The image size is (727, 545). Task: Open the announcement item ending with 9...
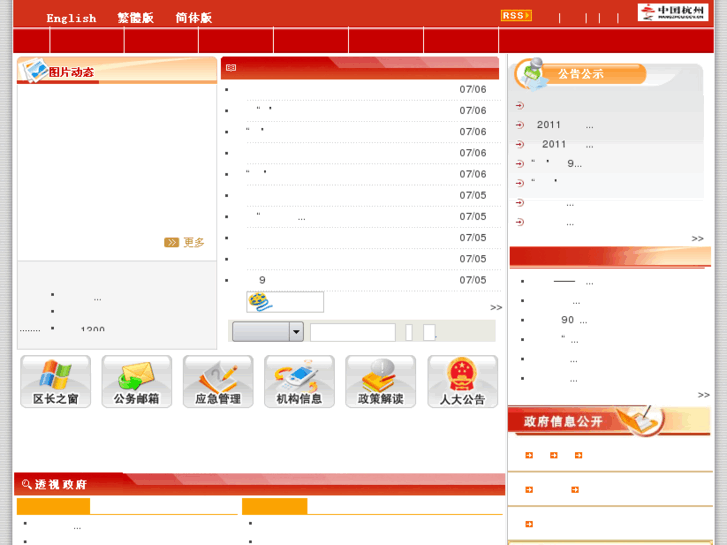[x=556, y=163]
